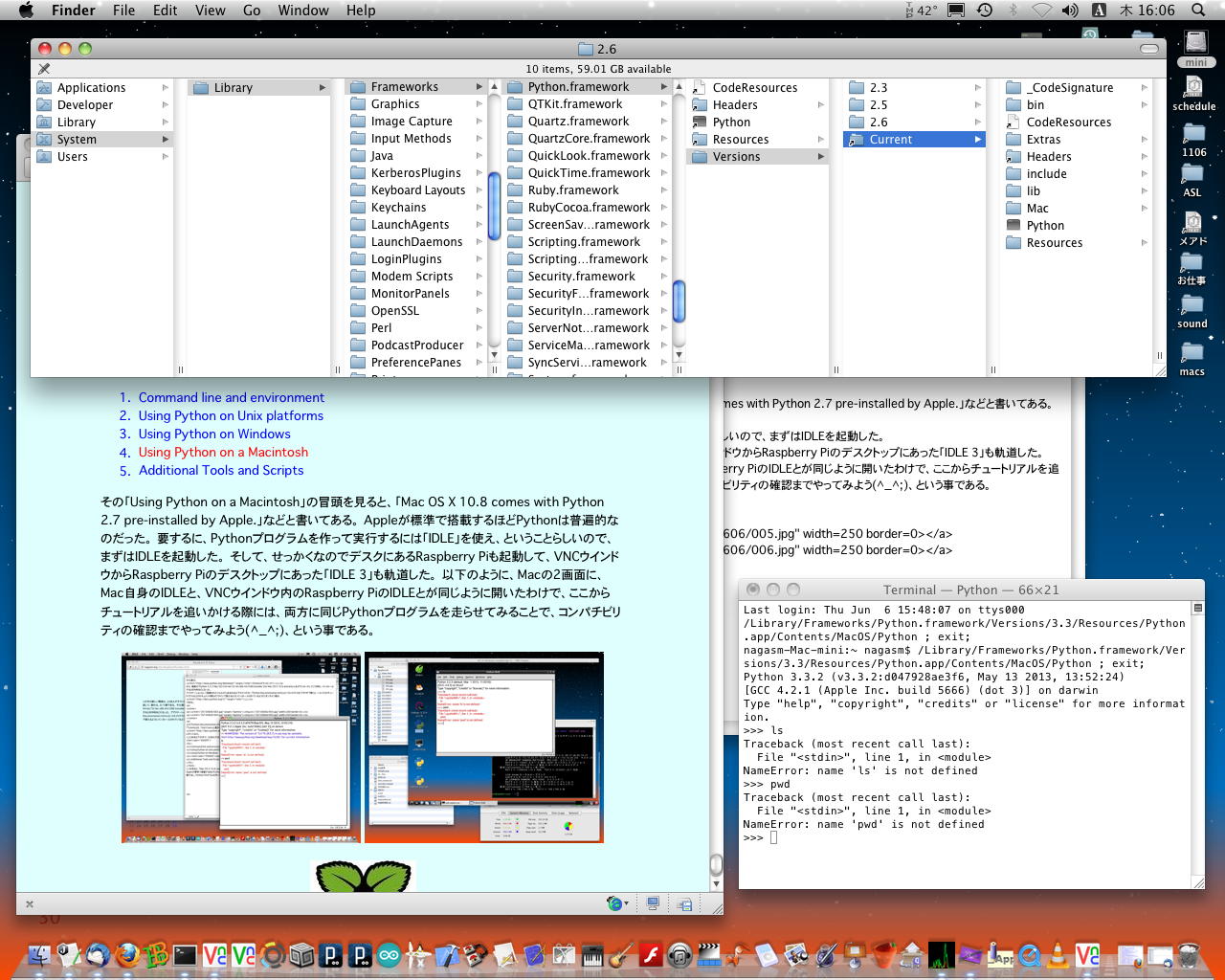
Task: Click the VLC cone icon in the dock
Action: coord(1058,954)
